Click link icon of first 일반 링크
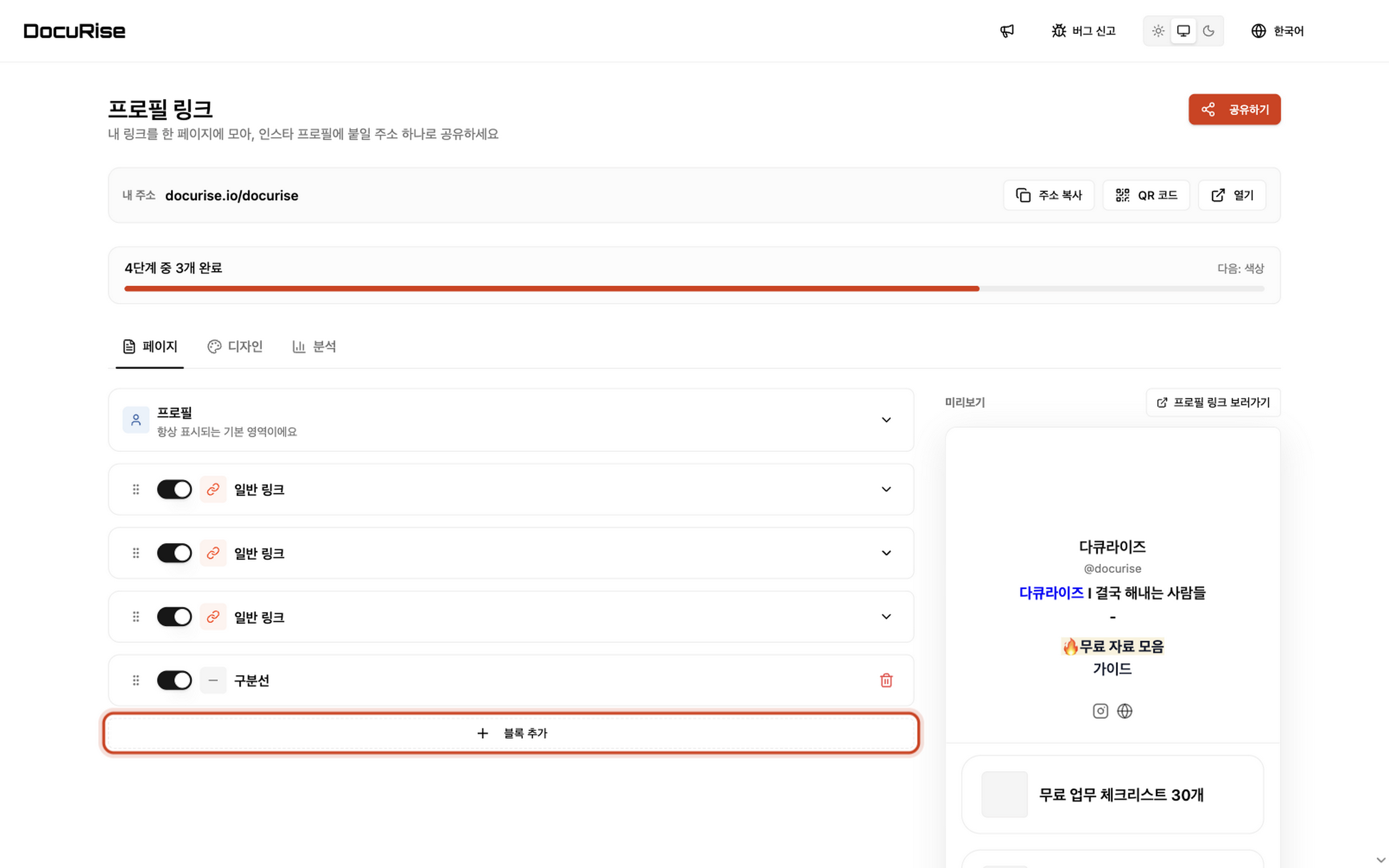Viewport: 1389px width, 868px height. coord(213,489)
